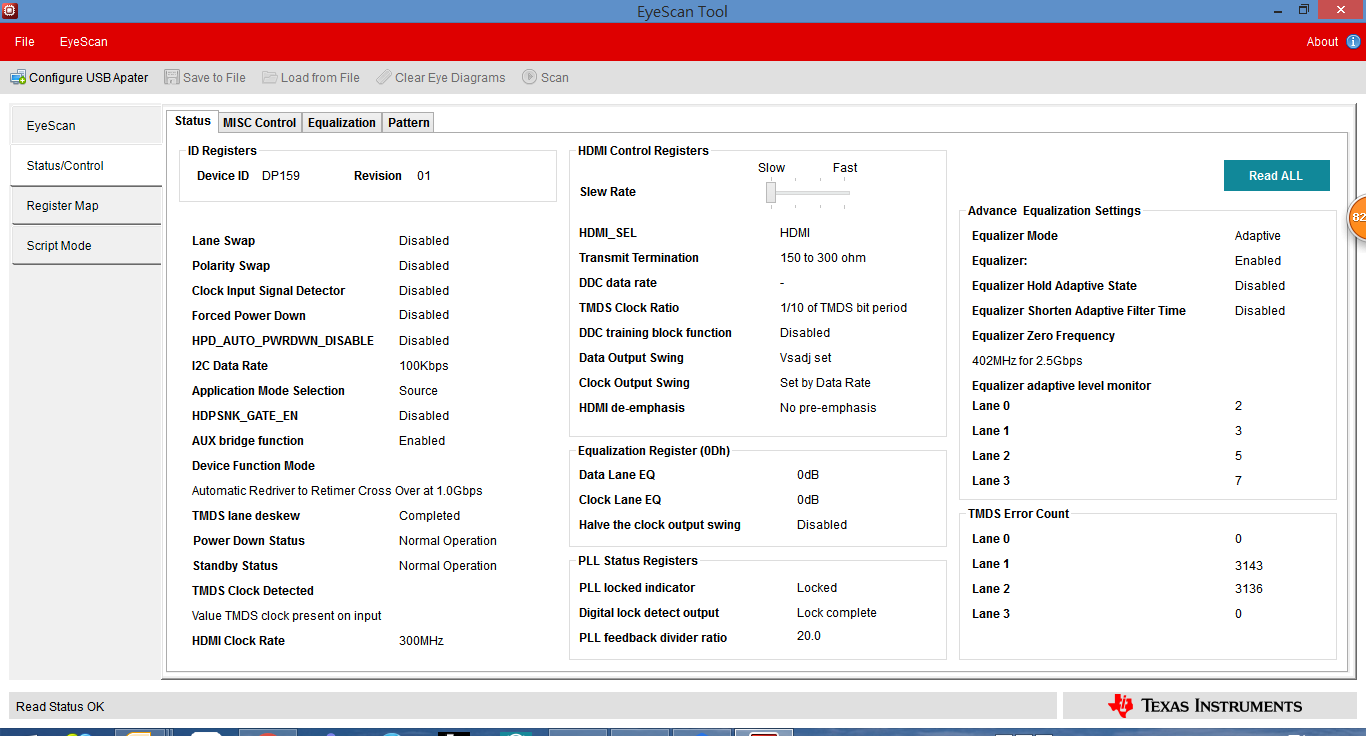The image size is (1366, 736).
Task: Click the TMDS Clock Ratio value '1/10 of TMDS bit period'
Action: 844,308
